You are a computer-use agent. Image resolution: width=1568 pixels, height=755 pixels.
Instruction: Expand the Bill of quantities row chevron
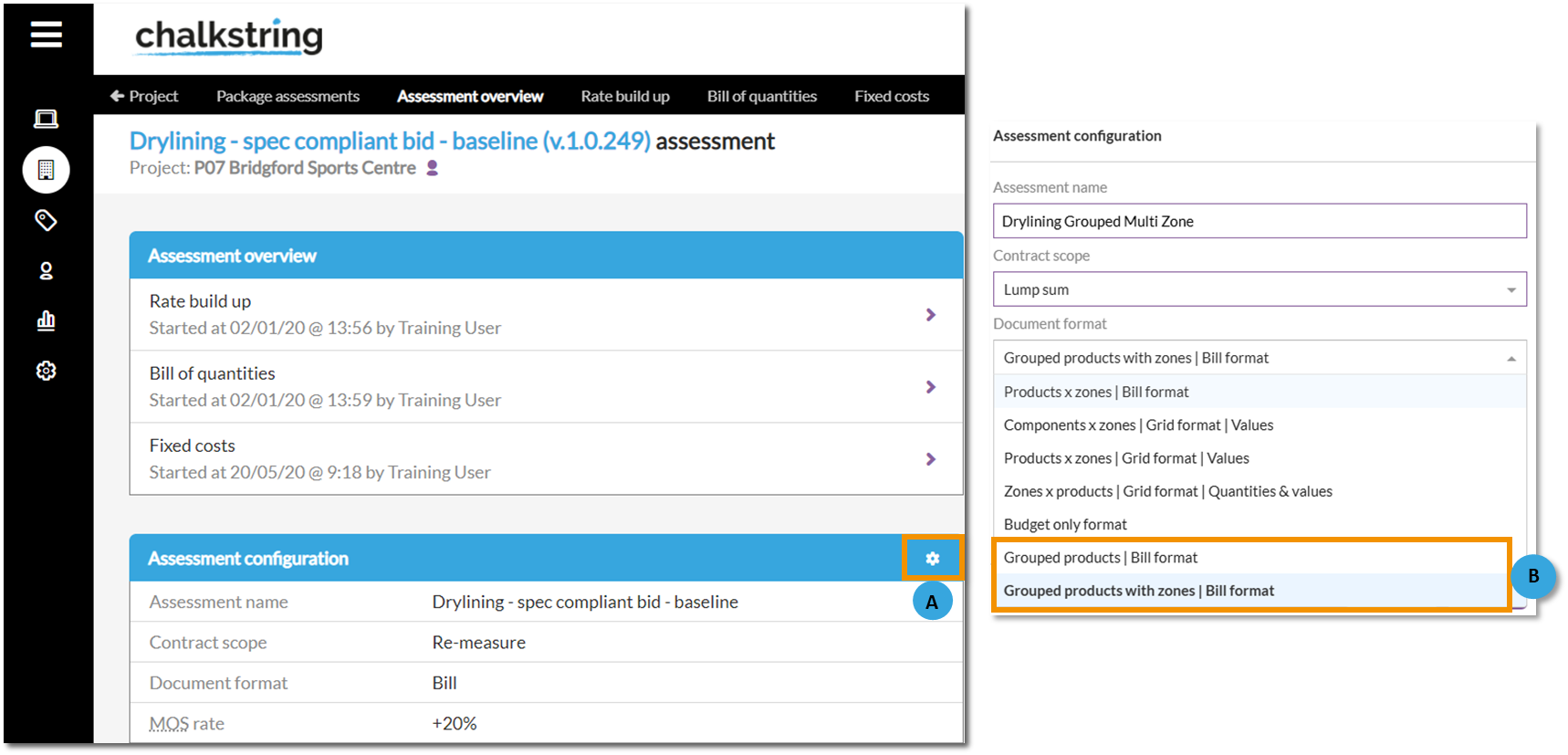pyautogui.click(x=931, y=386)
